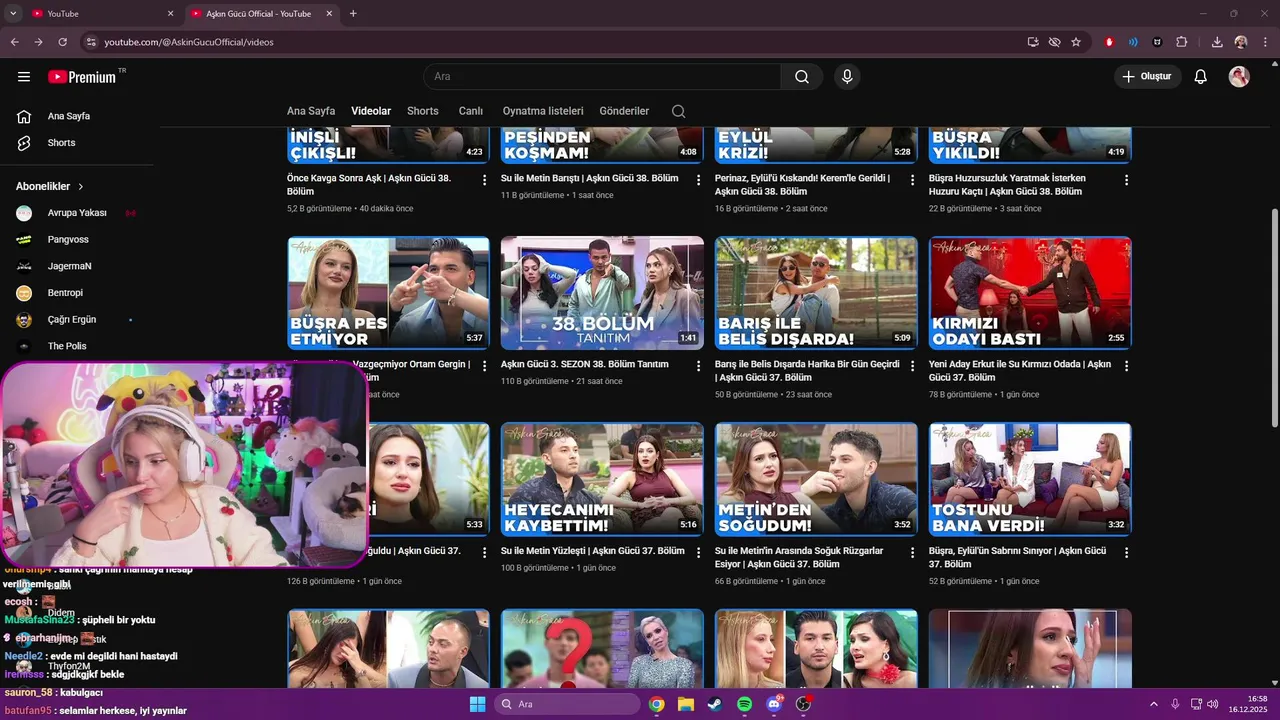Open the tab search dropdown arrow
This screenshot has height=720, width=1280.
tap(13, 14)
